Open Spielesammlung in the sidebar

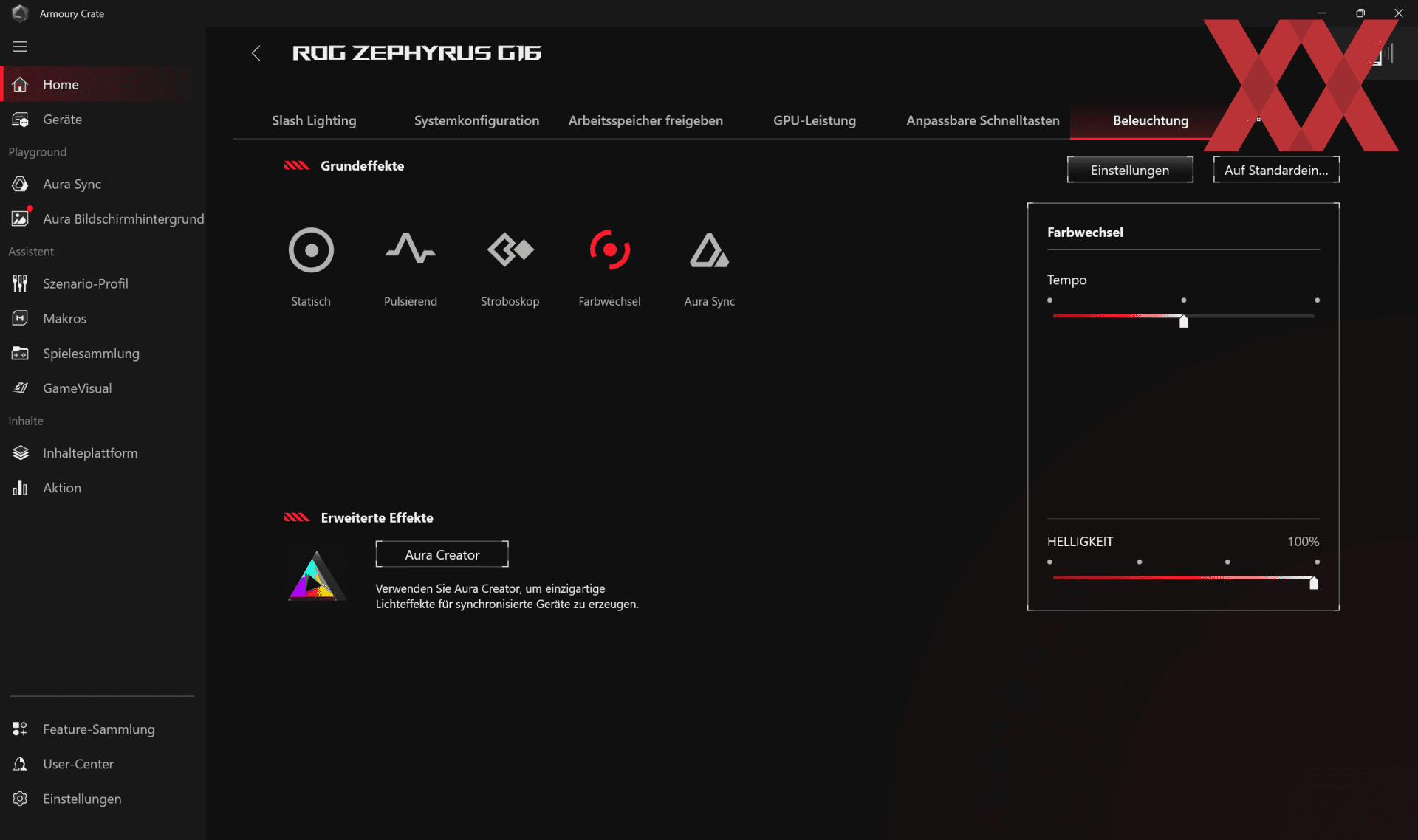[102, 354]
